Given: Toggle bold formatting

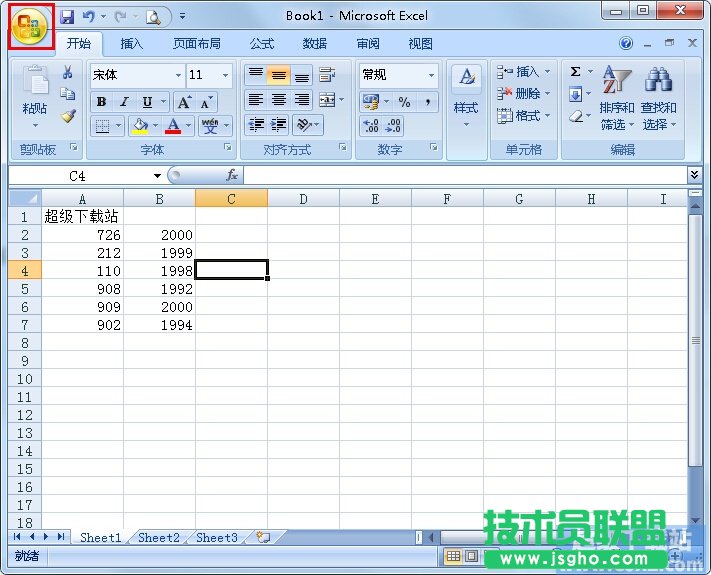Looking at the screenshot, I should pos(102,102).
